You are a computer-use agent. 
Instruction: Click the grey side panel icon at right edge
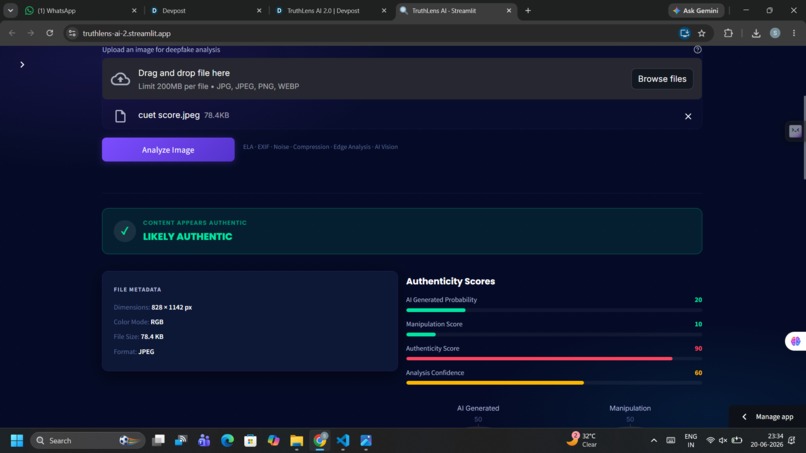pos(795,131)
